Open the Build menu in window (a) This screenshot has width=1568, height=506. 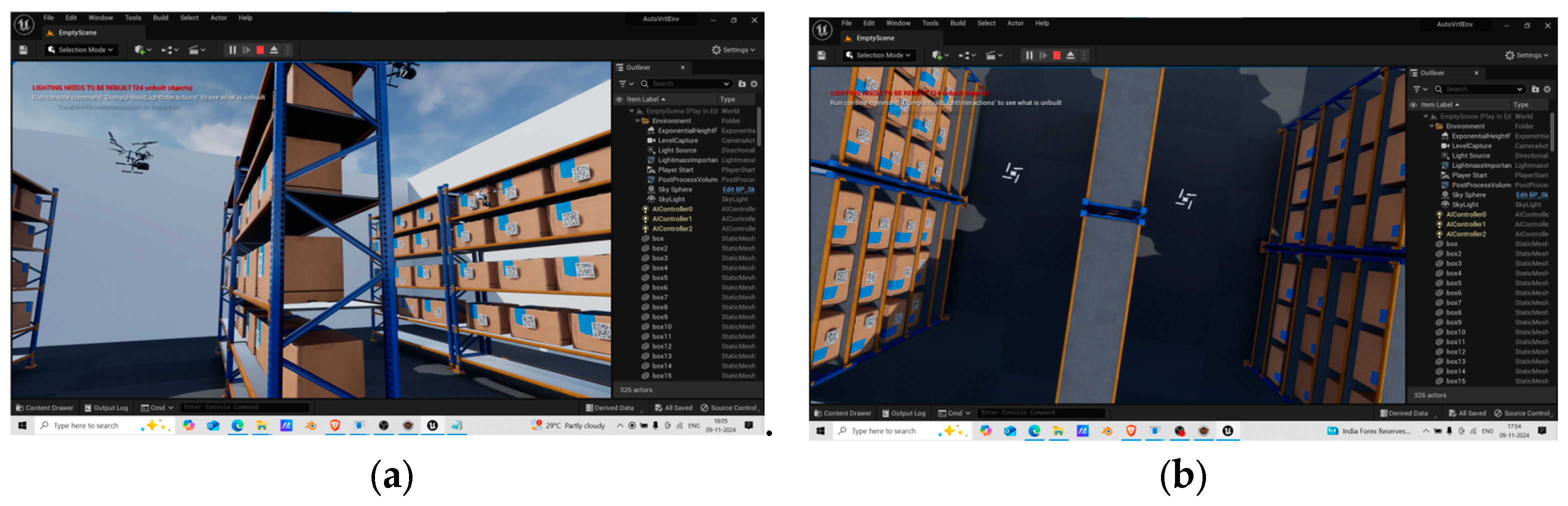(160, 17)
